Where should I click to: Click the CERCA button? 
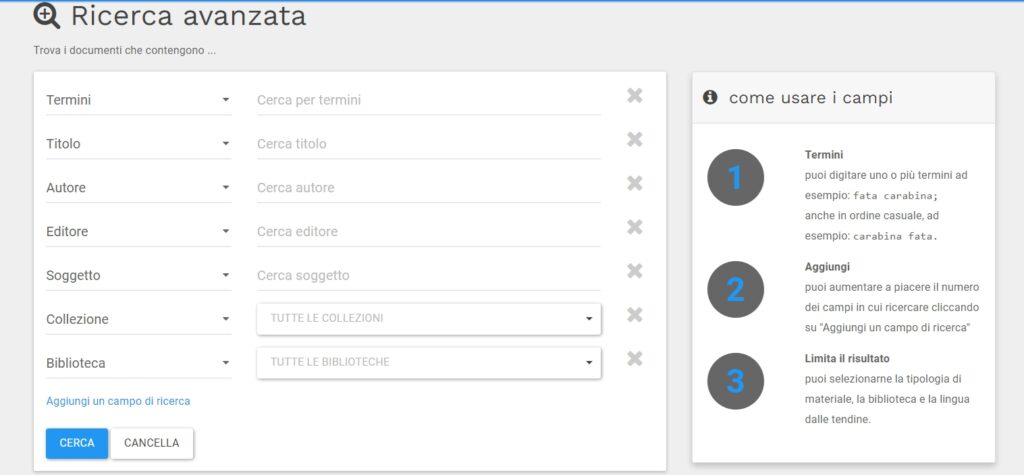point(77,443)
